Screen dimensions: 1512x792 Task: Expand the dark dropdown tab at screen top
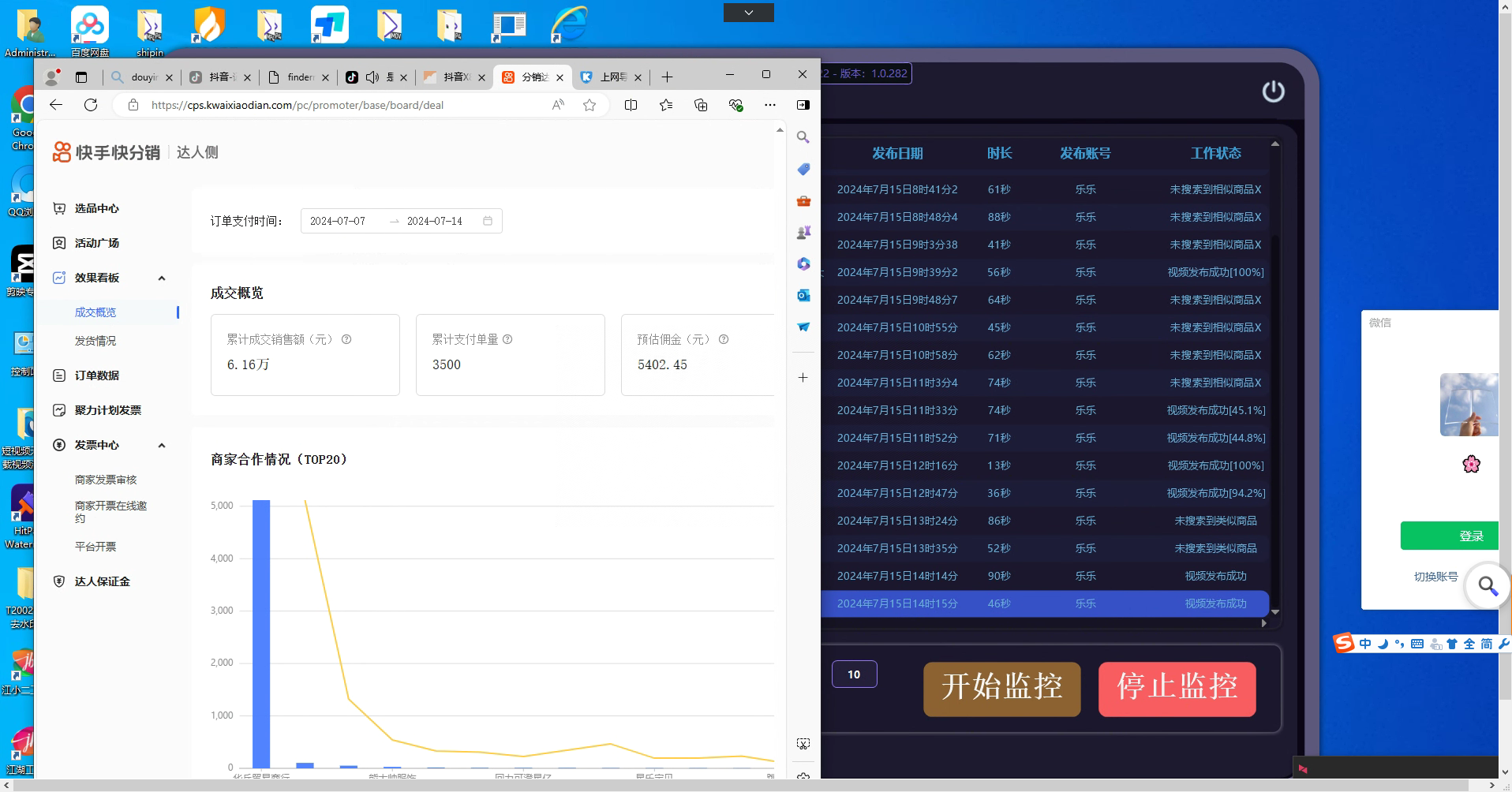click(x=749, y=13)
